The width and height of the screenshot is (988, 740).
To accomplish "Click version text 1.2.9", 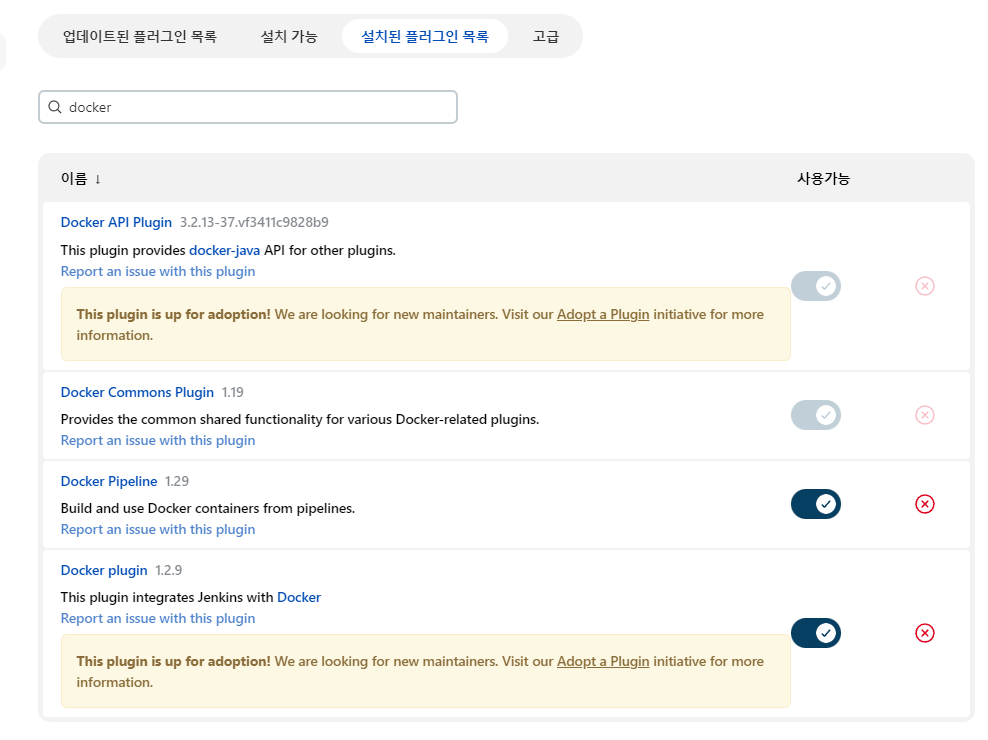I will tap(168, 570).
